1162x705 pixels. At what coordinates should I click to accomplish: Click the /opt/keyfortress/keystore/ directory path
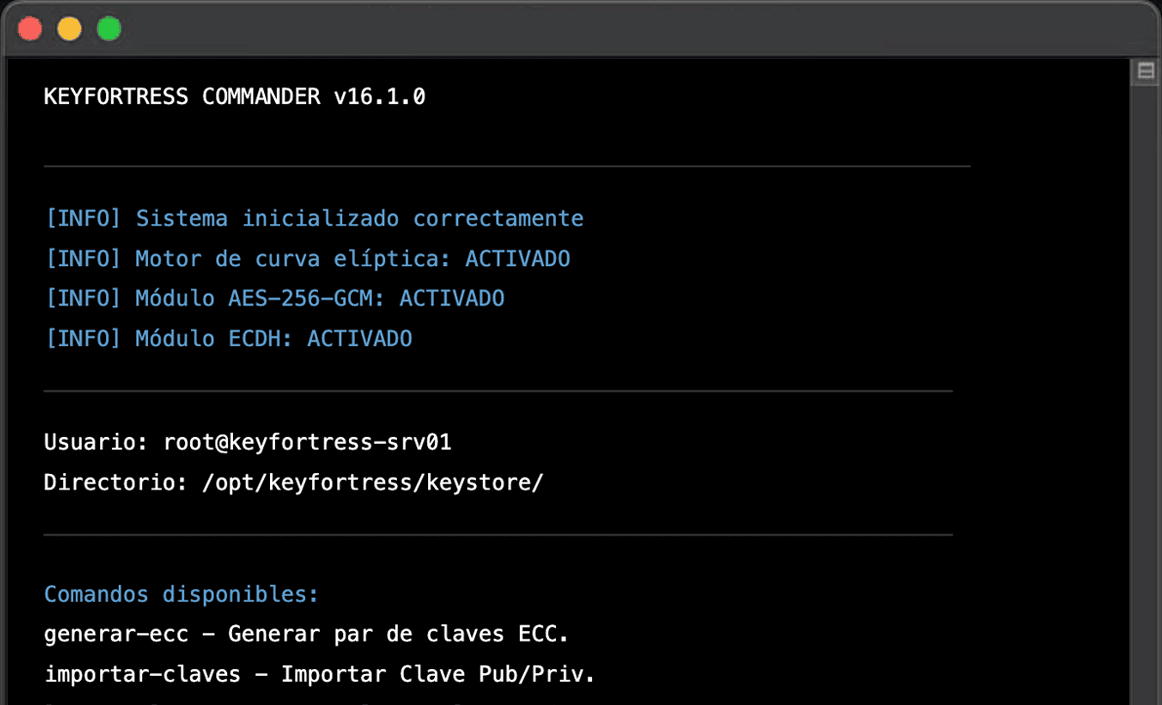[x=372, y=483]
